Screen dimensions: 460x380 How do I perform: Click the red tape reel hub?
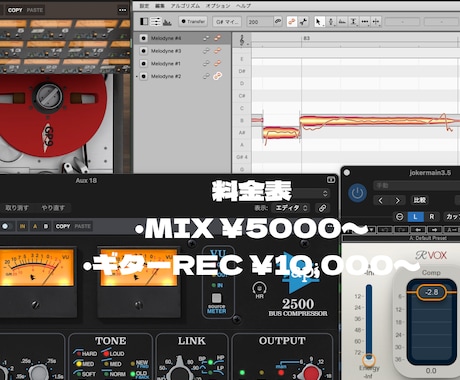(49, 96)
